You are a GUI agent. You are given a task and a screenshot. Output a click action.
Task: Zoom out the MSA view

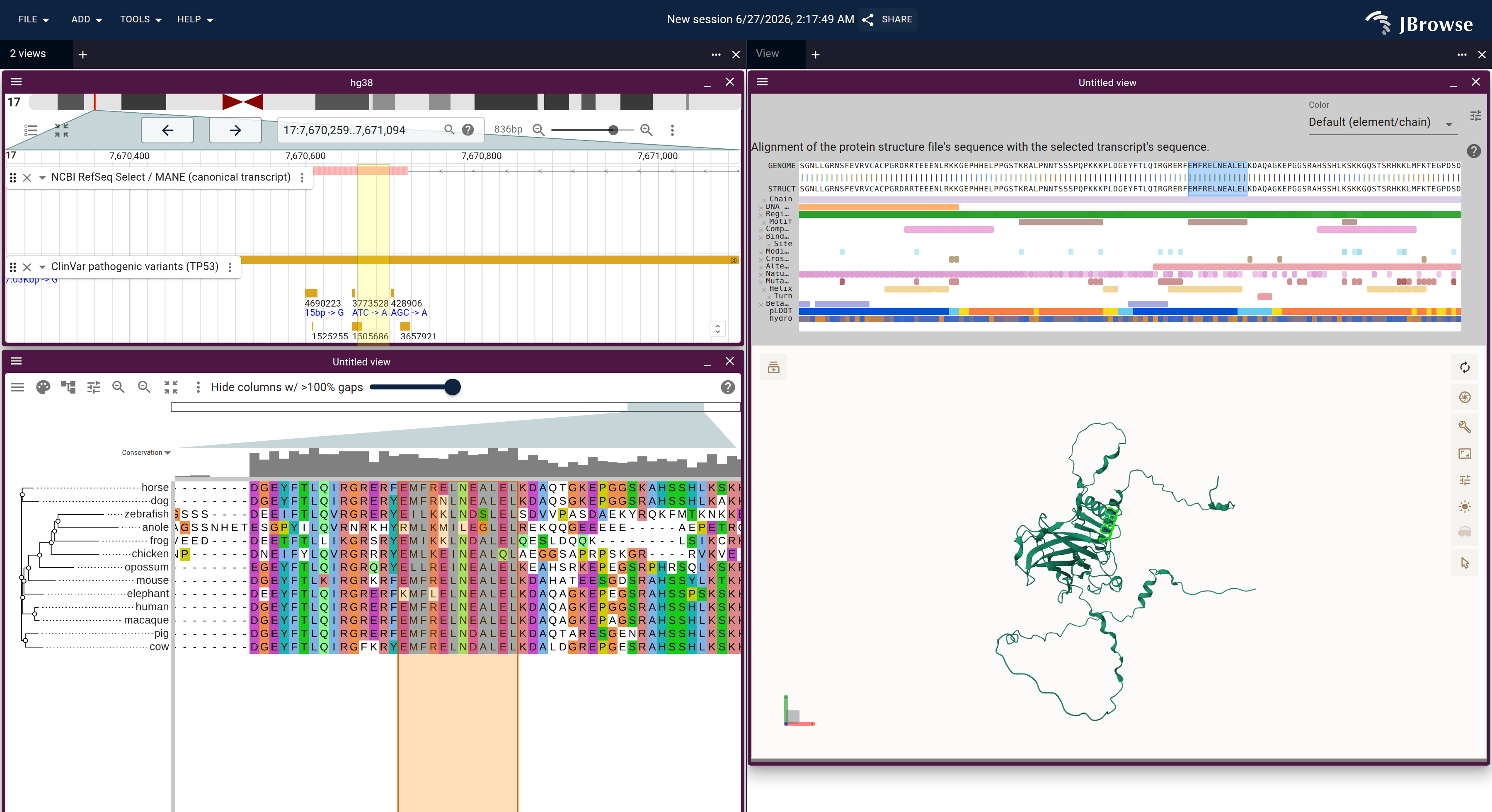click(x=144, y=387)
